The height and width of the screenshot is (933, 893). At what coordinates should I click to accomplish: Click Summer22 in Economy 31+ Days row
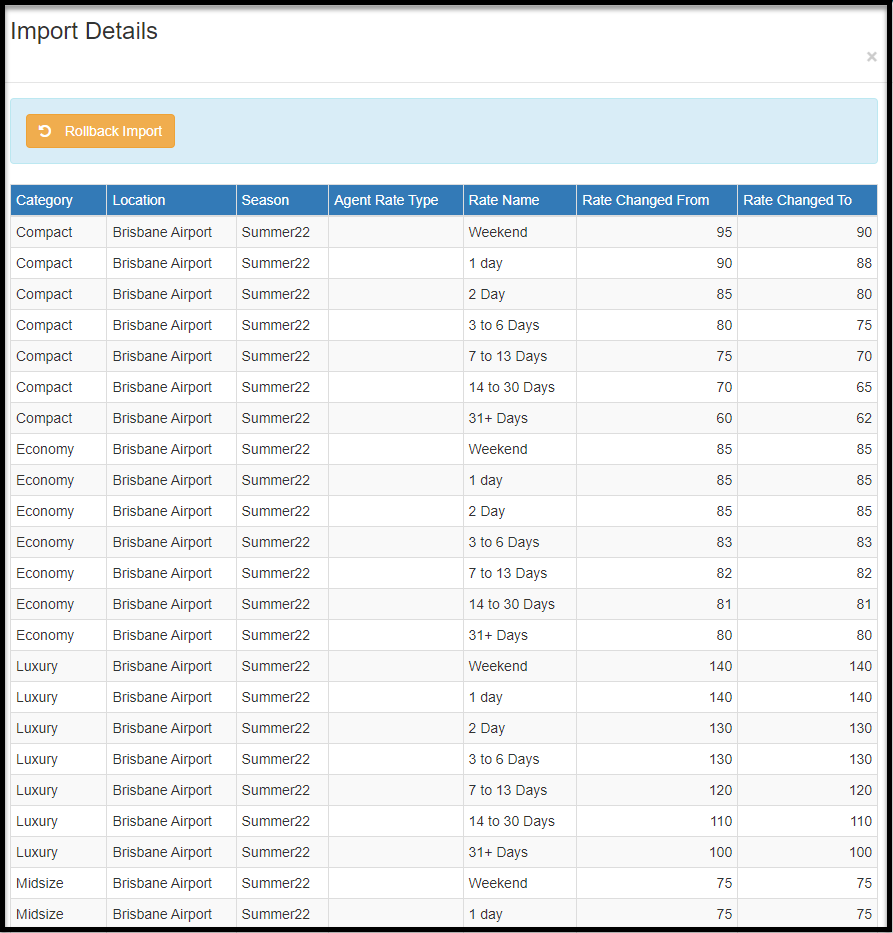(x=275, y=635)
